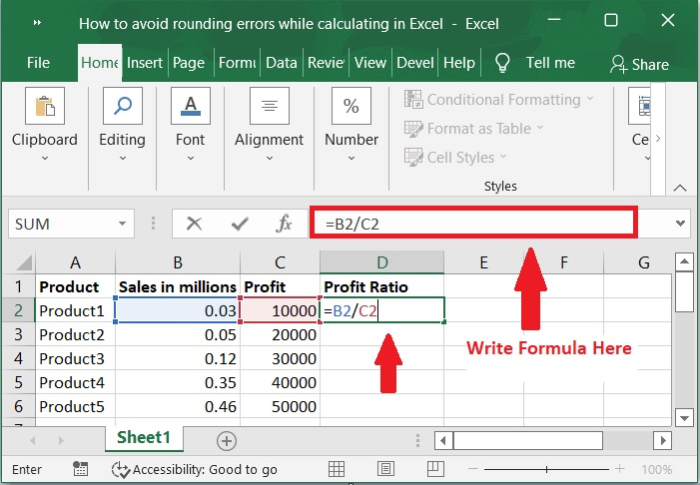Switch to the Data tab
Viewport: 700px width, 485px height.
[x=281, y=63]
